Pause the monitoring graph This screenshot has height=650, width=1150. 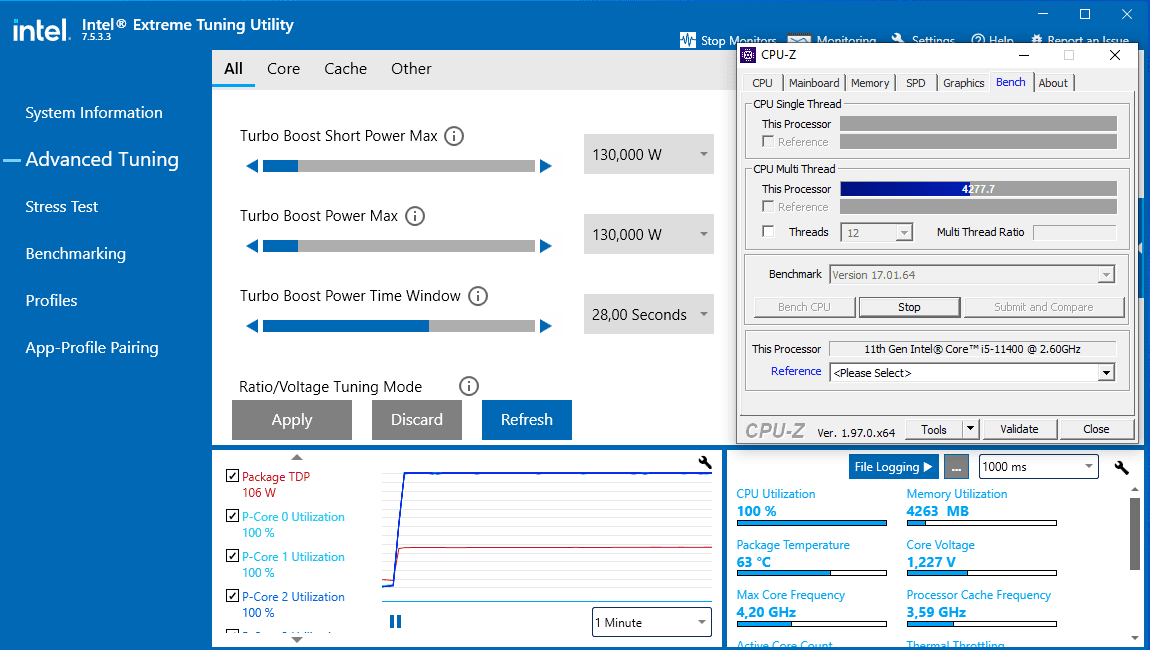point(395,621)
